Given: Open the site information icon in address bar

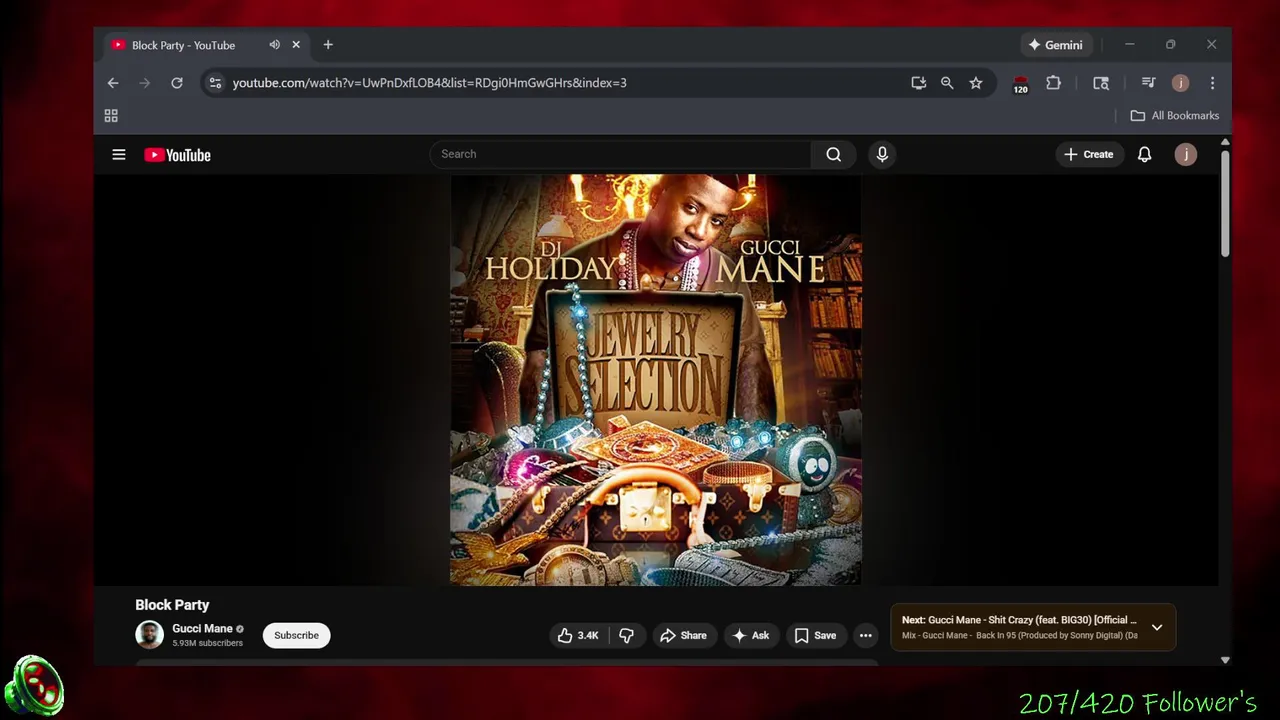Looking at the screenshot, I should (x=215, y=83).
